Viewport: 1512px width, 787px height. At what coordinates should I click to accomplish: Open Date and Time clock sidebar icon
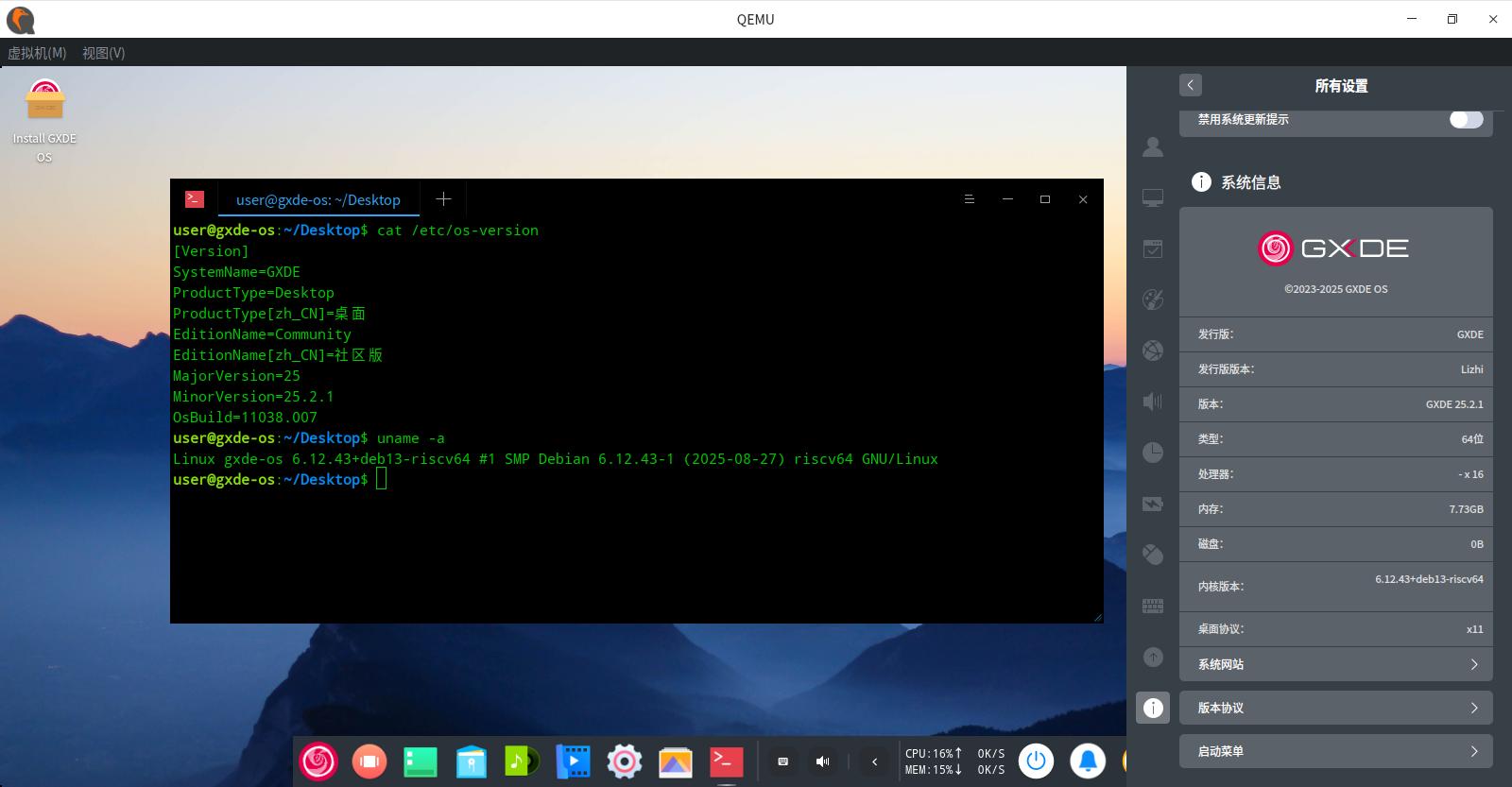click(x=1153, y=453)
